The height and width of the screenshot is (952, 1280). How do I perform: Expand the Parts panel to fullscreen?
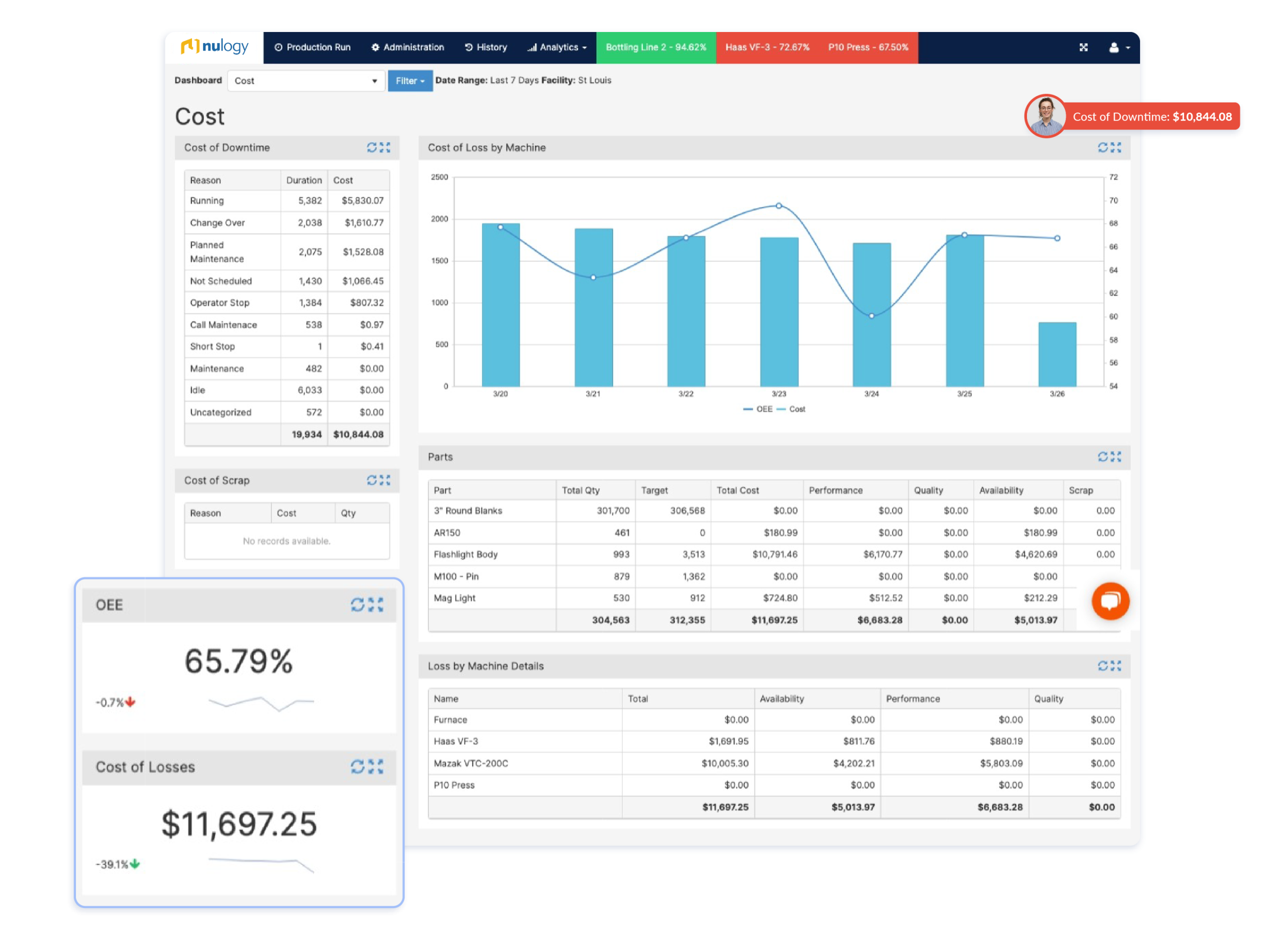pyautogui.click(x=1115, y=457)
